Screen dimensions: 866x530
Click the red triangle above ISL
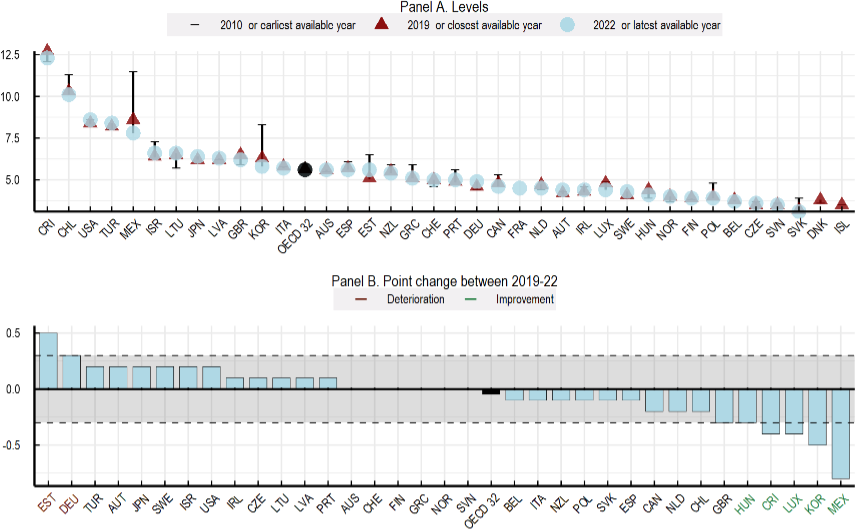click(x=842, y=203)
